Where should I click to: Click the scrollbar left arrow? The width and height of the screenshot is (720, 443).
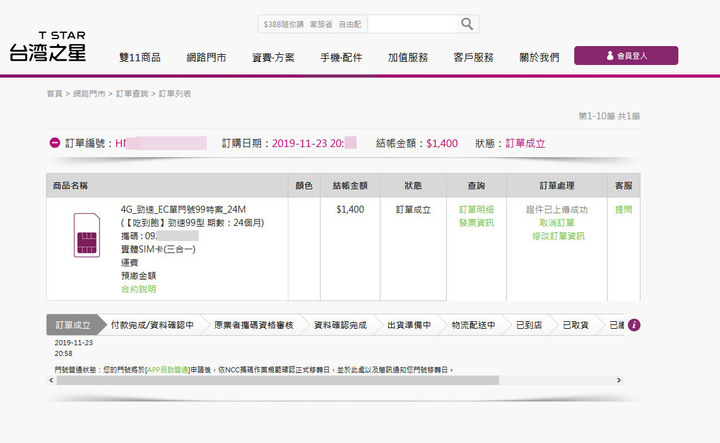51,380
